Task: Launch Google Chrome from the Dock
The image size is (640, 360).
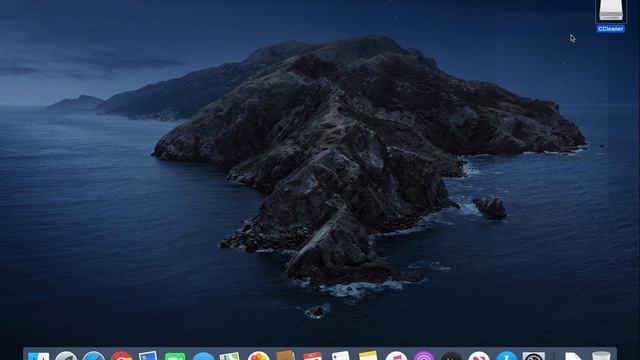Action: [121, 356]
